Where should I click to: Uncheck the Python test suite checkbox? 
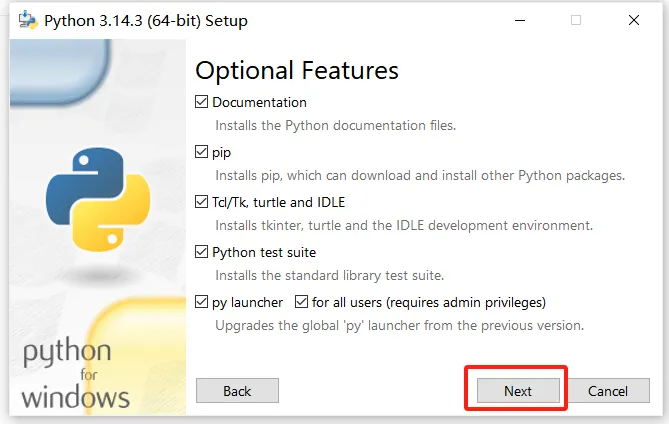click(x=203, y=252)
